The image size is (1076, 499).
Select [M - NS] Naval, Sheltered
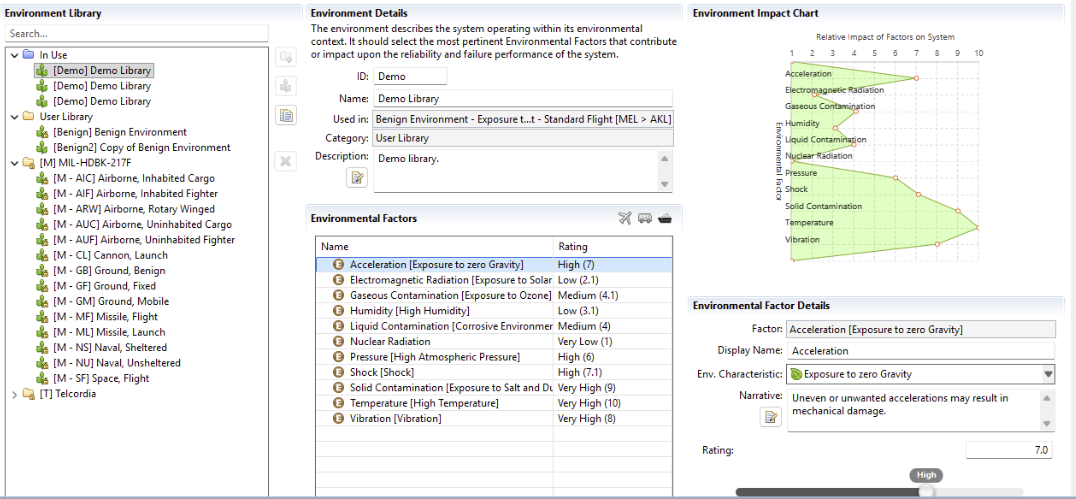109,347
